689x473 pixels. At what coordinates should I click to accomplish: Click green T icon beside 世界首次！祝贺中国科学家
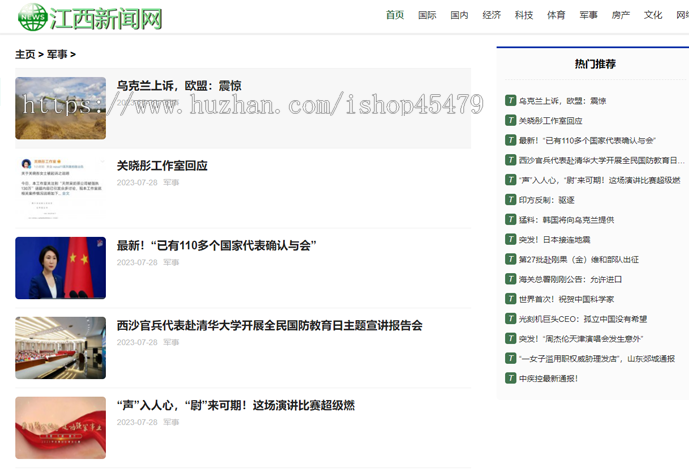tap(510, 298)
